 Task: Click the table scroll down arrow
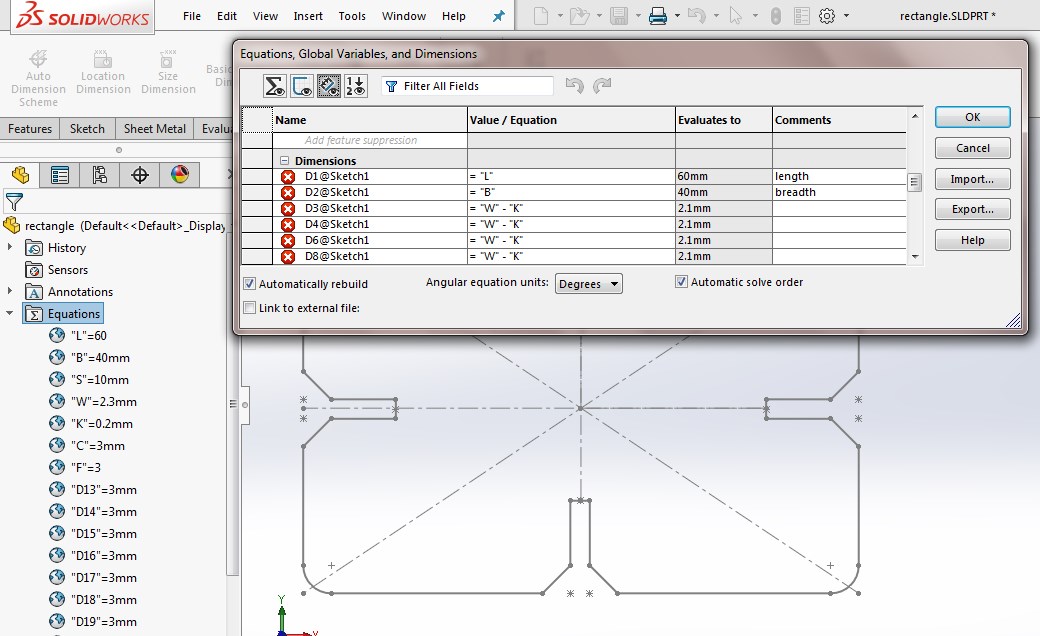[x=915, y=257]
